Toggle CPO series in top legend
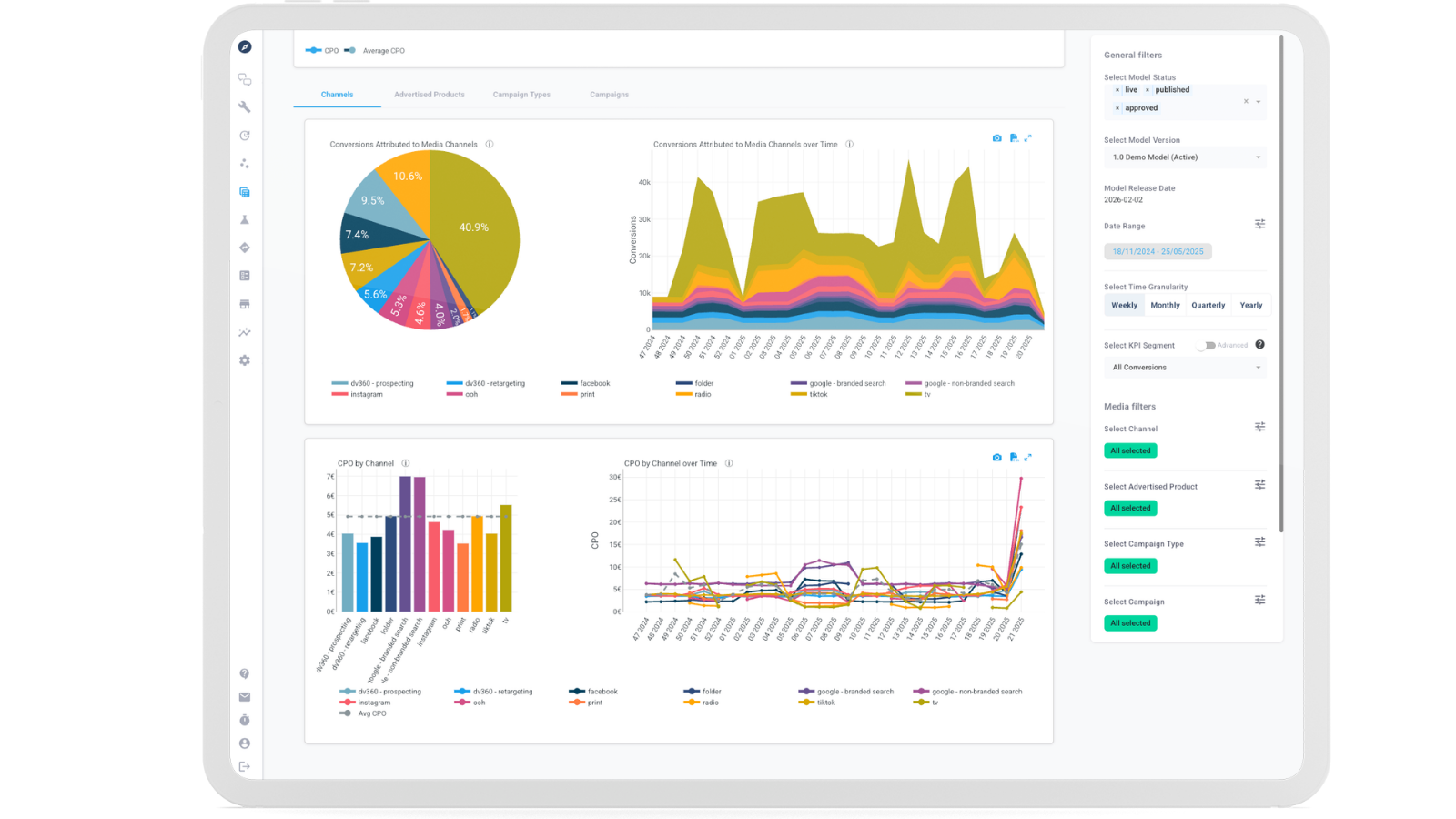 [x=322, y=51]
